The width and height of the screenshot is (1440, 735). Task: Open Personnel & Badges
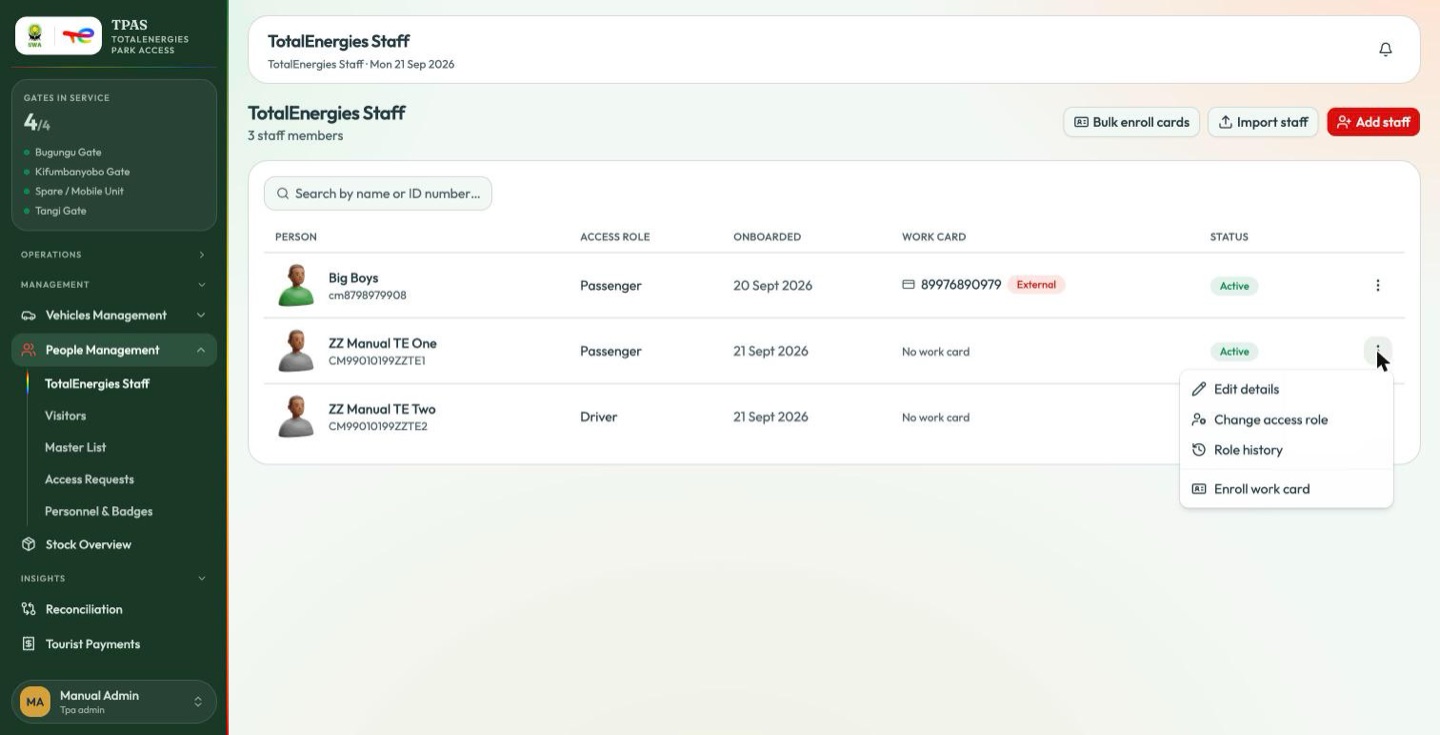point(99,512)
